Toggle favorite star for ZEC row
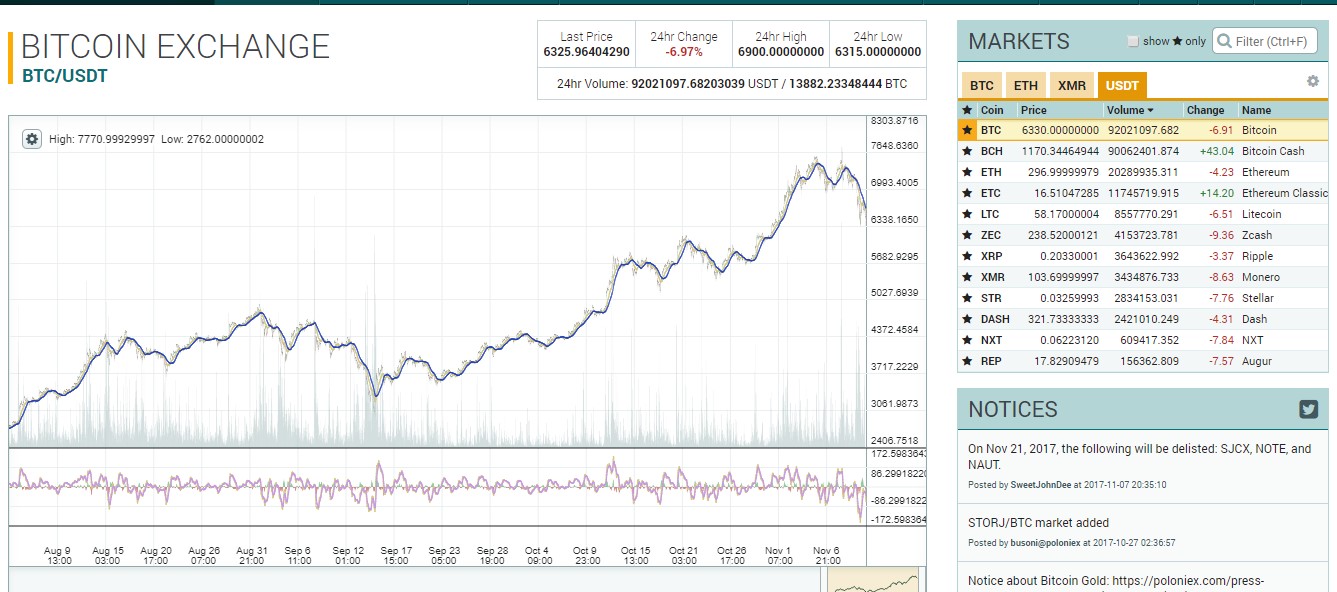The height and width of the screenshot is (592, 1337). click(967, 235)
